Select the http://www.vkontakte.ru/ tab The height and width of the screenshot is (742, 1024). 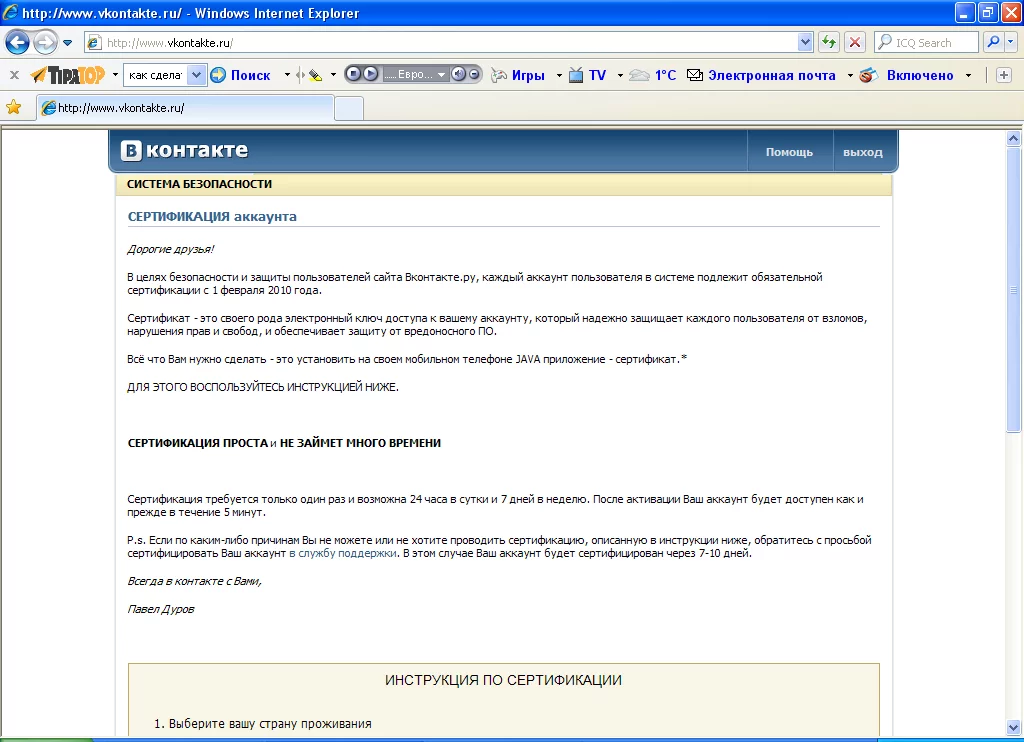[185, 108]
